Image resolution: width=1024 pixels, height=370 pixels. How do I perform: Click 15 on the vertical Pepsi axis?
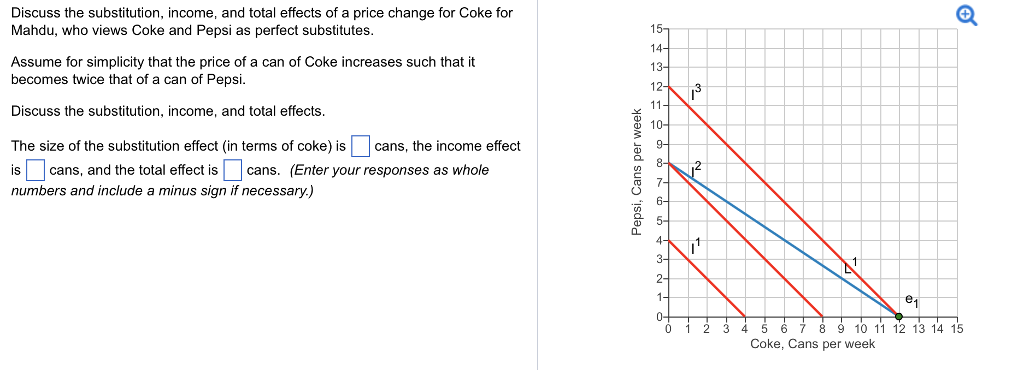[x=656, y=29]
